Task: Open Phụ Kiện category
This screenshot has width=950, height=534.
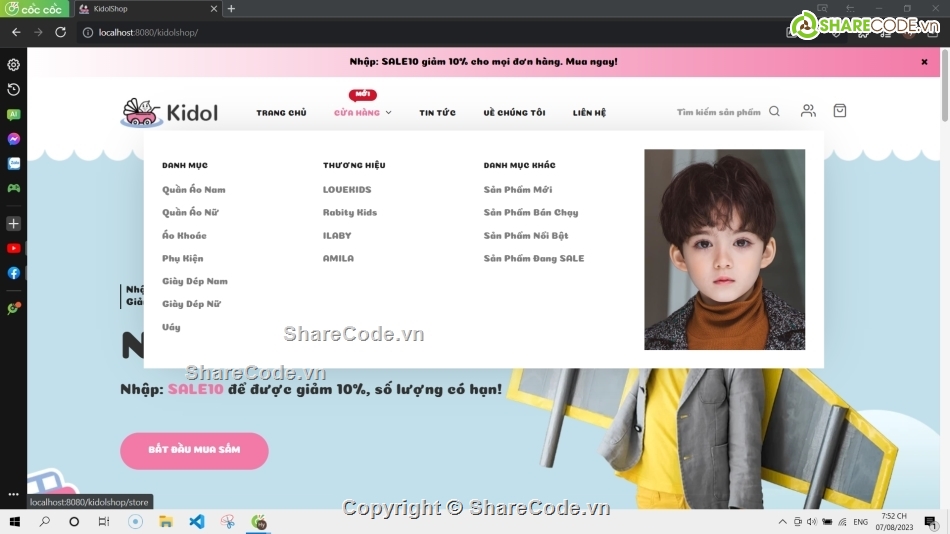Action: (x=182, y=258)
